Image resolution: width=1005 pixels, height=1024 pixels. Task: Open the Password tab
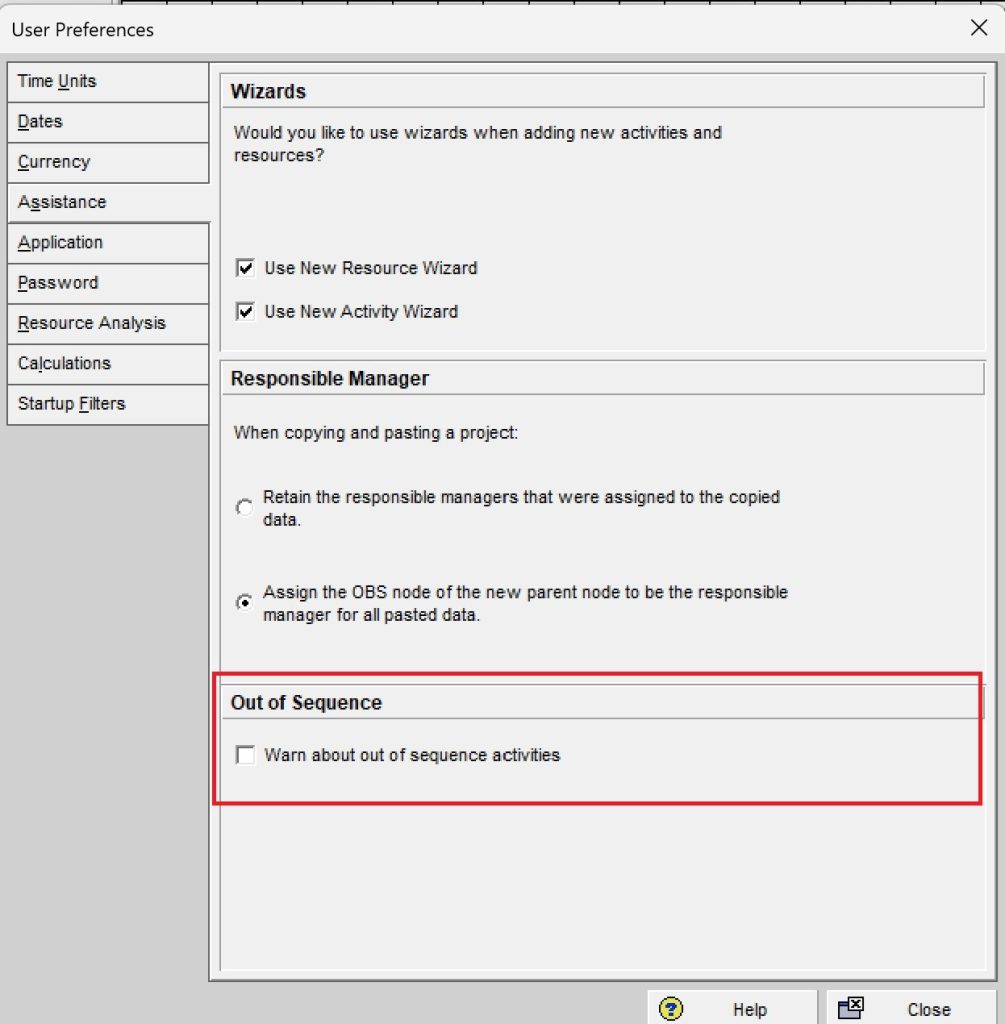coord(108,283)
